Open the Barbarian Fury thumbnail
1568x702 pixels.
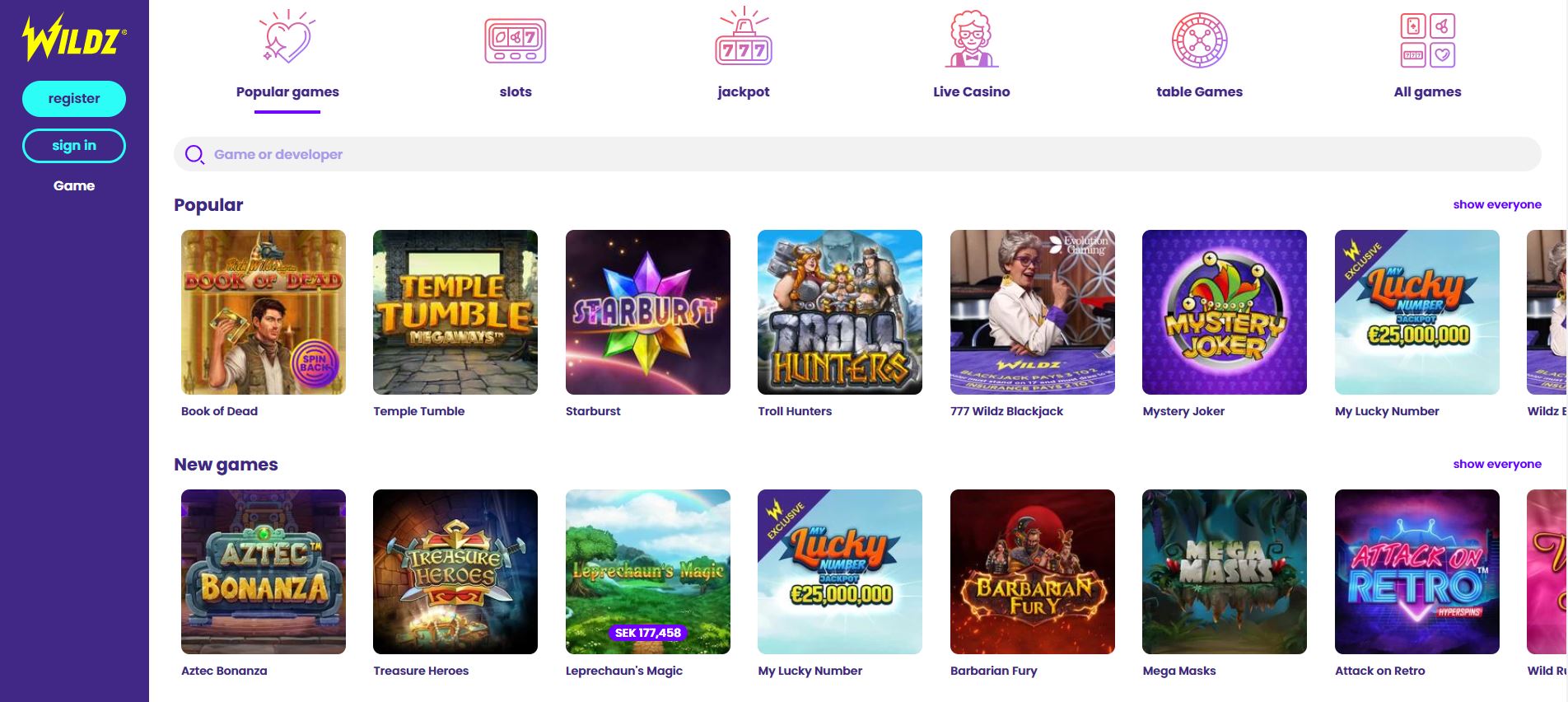click(1033, 572)
